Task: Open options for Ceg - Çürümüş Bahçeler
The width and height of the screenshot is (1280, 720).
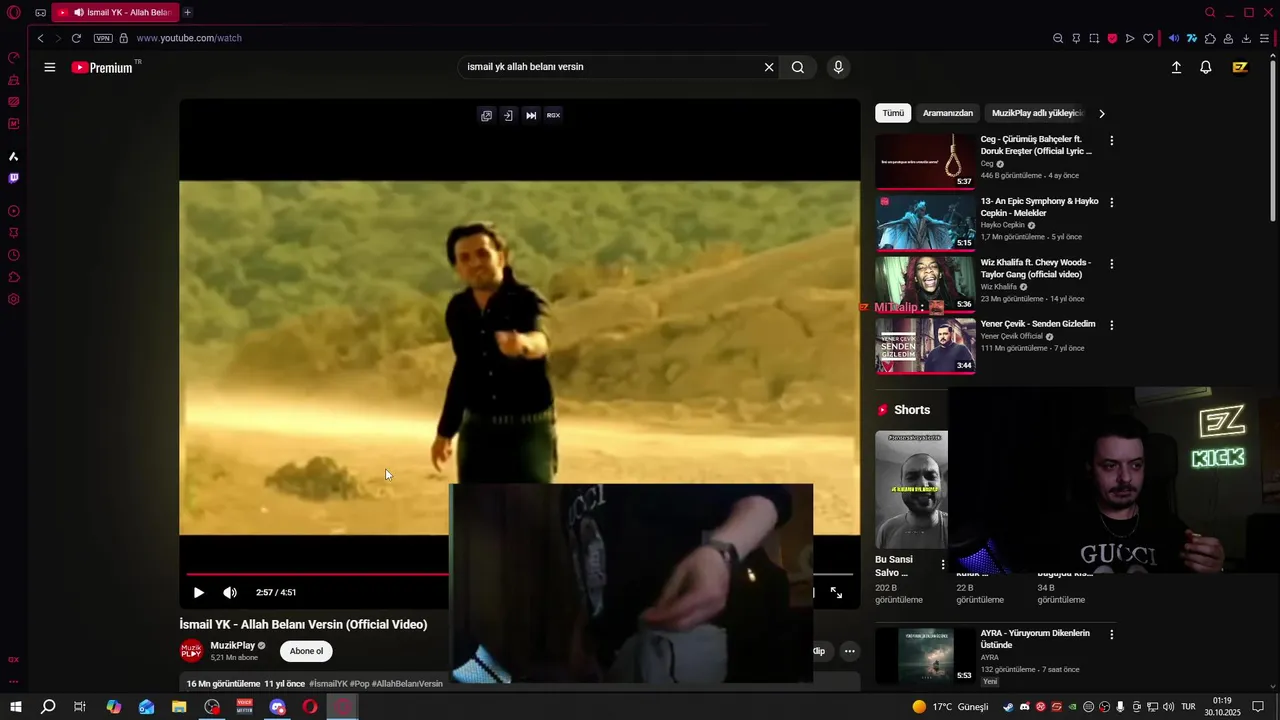Action: 1111,141
